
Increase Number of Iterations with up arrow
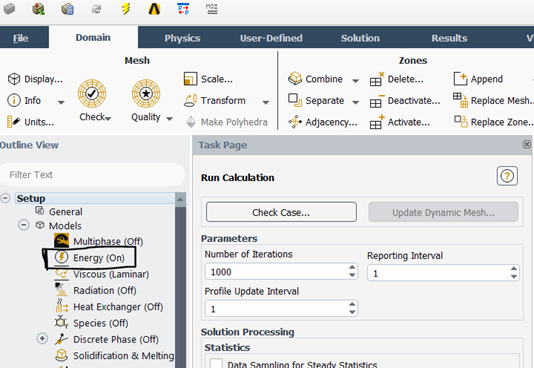352,267
